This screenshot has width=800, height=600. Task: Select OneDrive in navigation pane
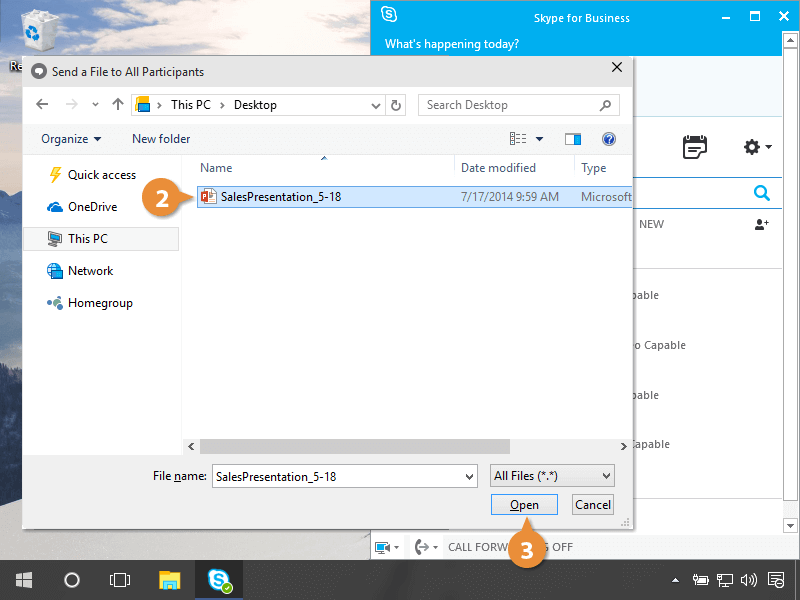(92, 207)
